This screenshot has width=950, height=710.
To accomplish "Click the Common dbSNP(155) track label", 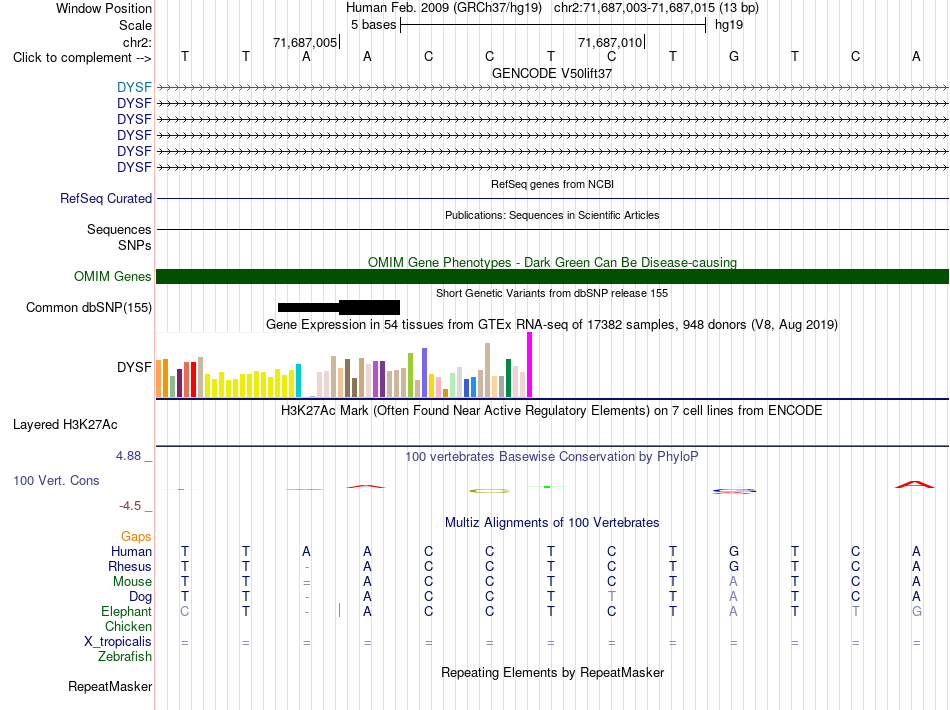I will point(88,307).
